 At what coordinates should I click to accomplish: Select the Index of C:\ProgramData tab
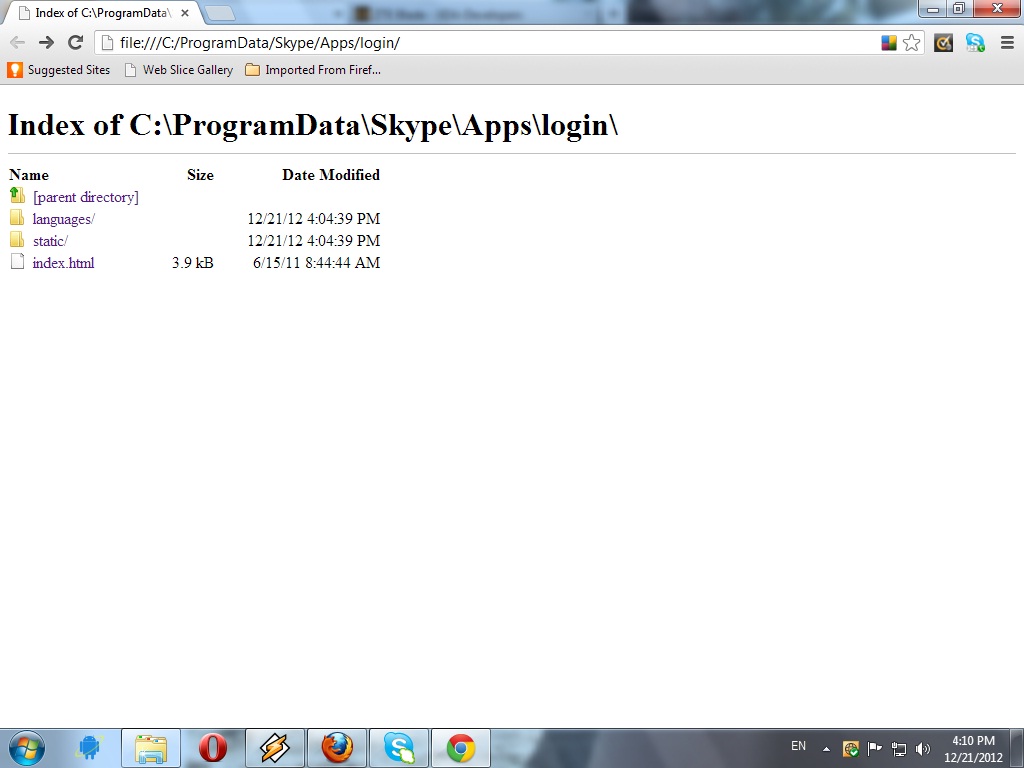[x=103, y=13]
